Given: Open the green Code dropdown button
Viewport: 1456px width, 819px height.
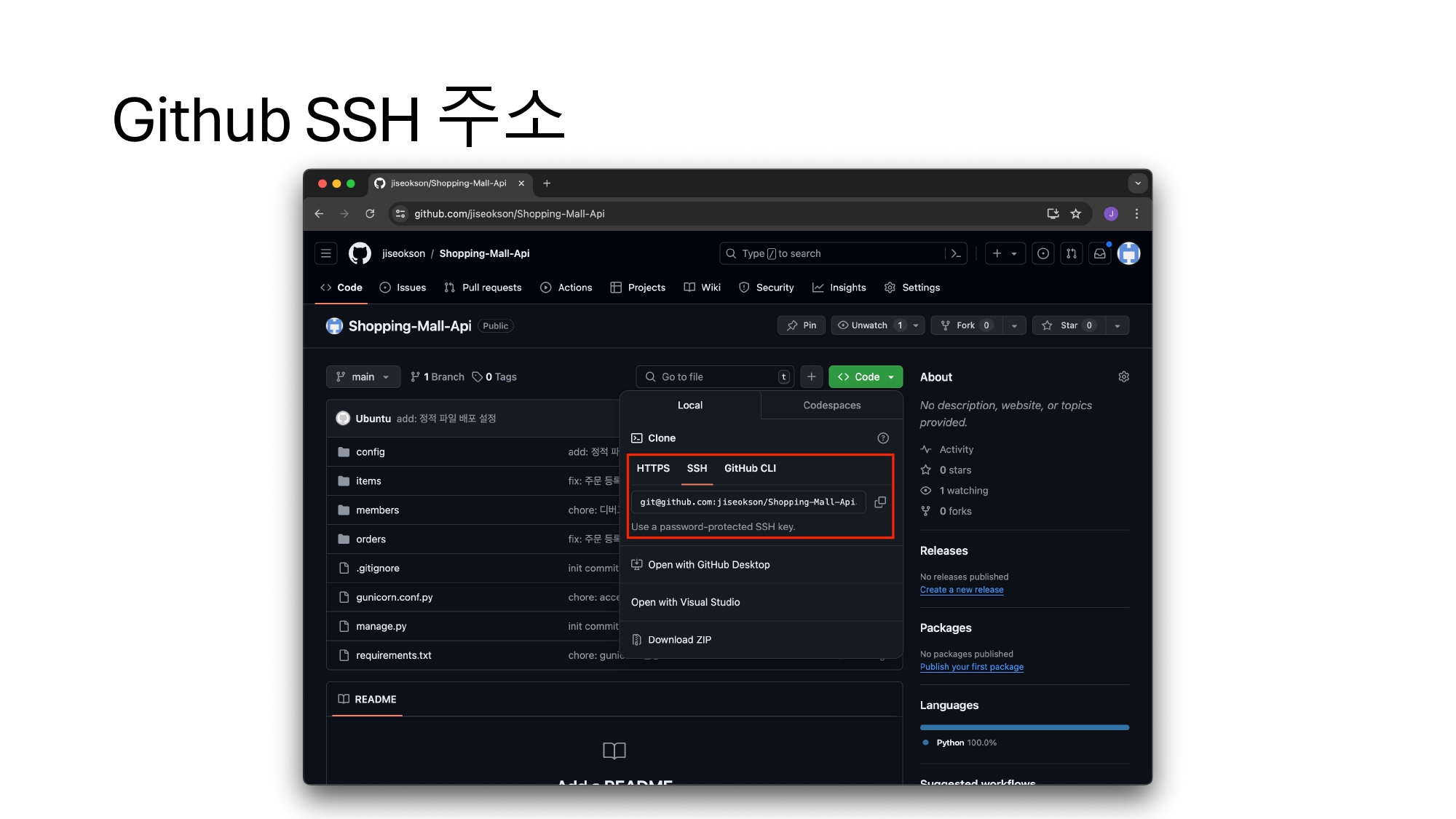Looking at the screenshot, I should [866, 377].
